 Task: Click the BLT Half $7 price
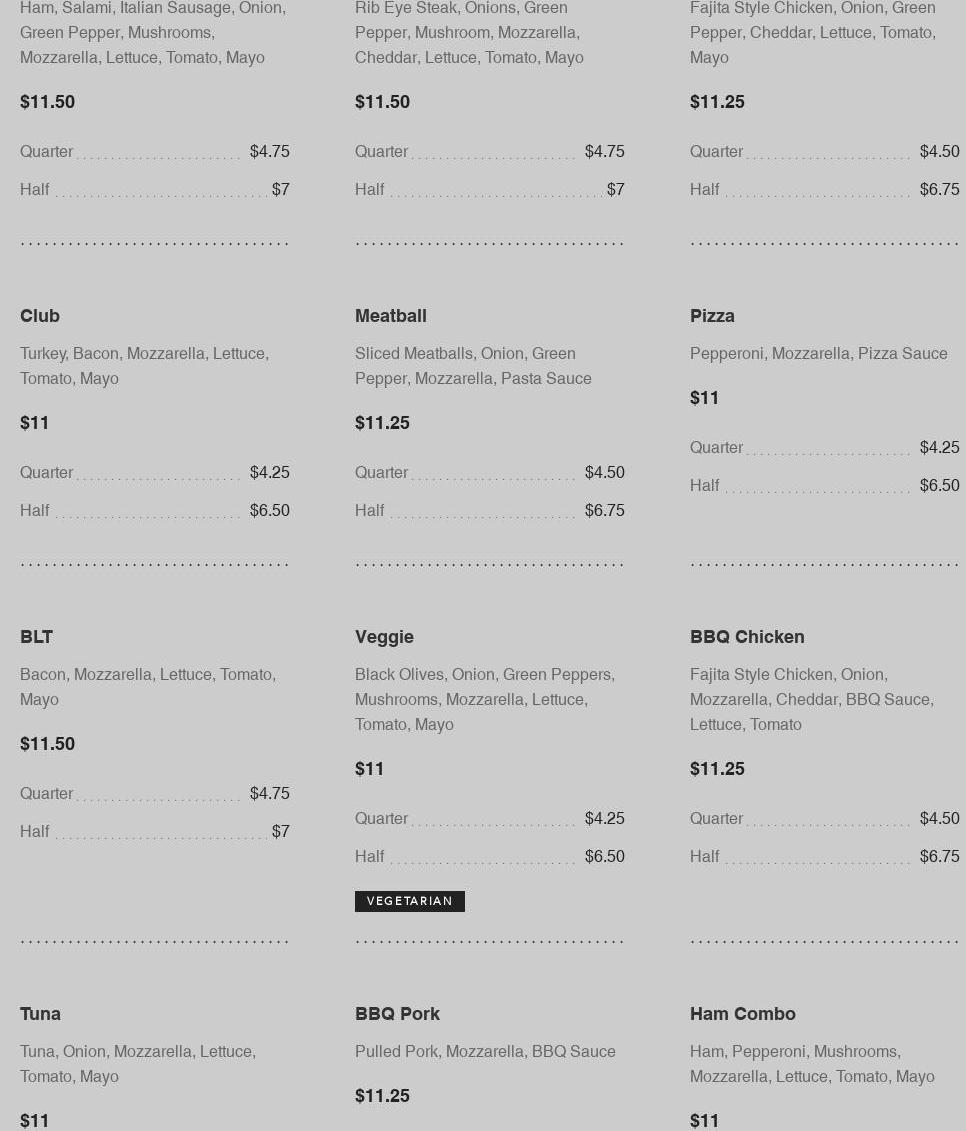coord(280,832)
